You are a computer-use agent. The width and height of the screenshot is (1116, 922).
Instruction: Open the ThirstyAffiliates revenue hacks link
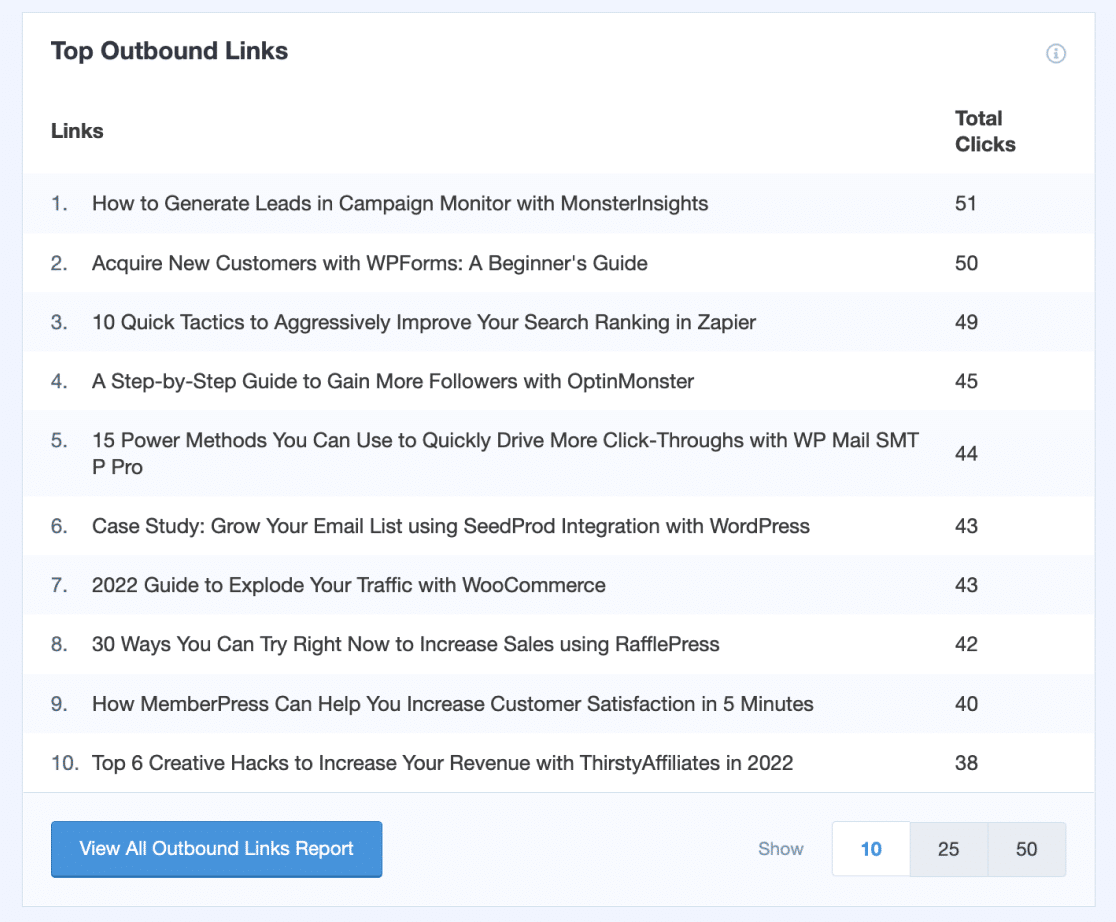point(443,763)
